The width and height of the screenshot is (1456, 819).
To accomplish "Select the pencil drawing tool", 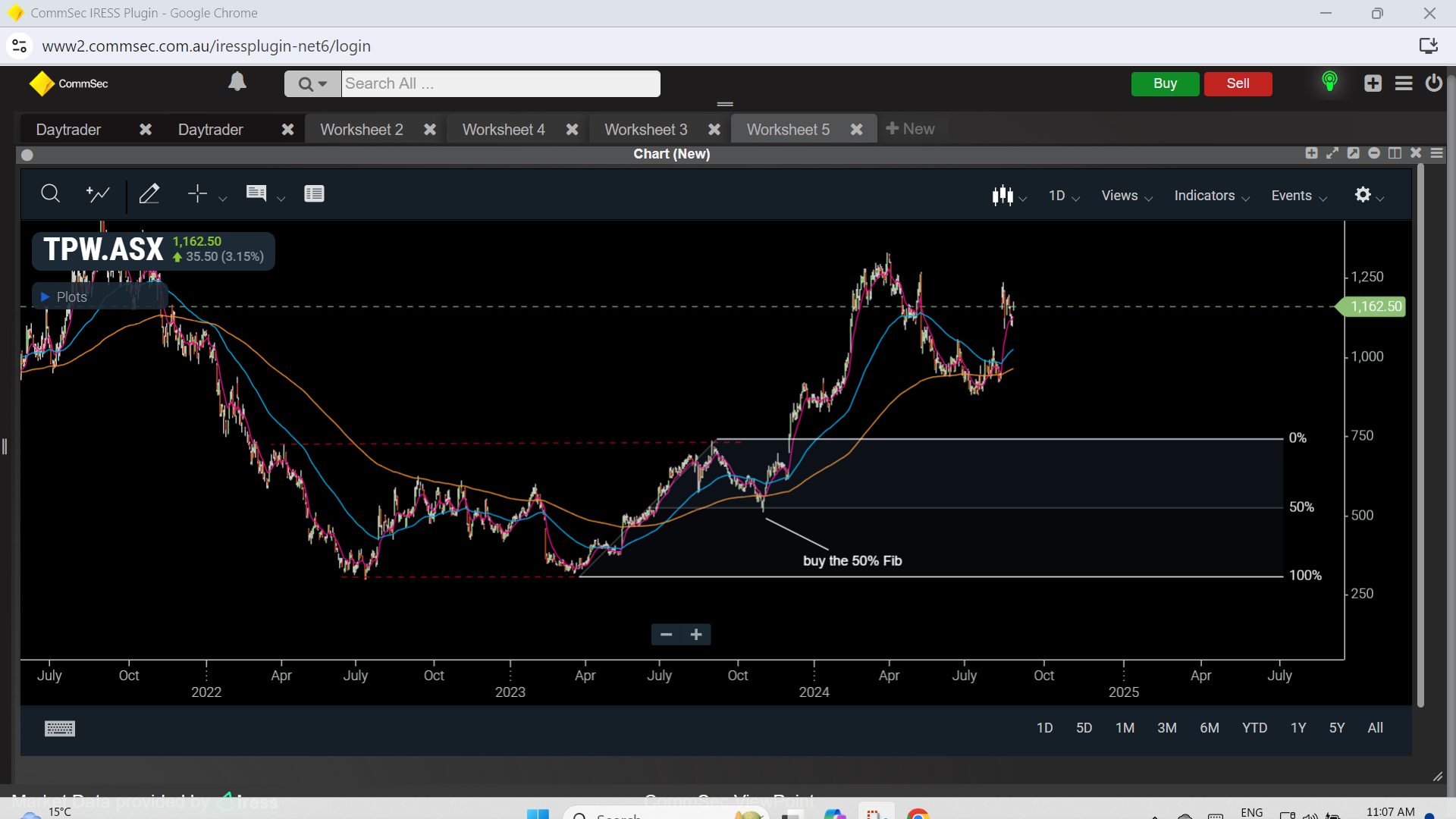I will 149,194.
